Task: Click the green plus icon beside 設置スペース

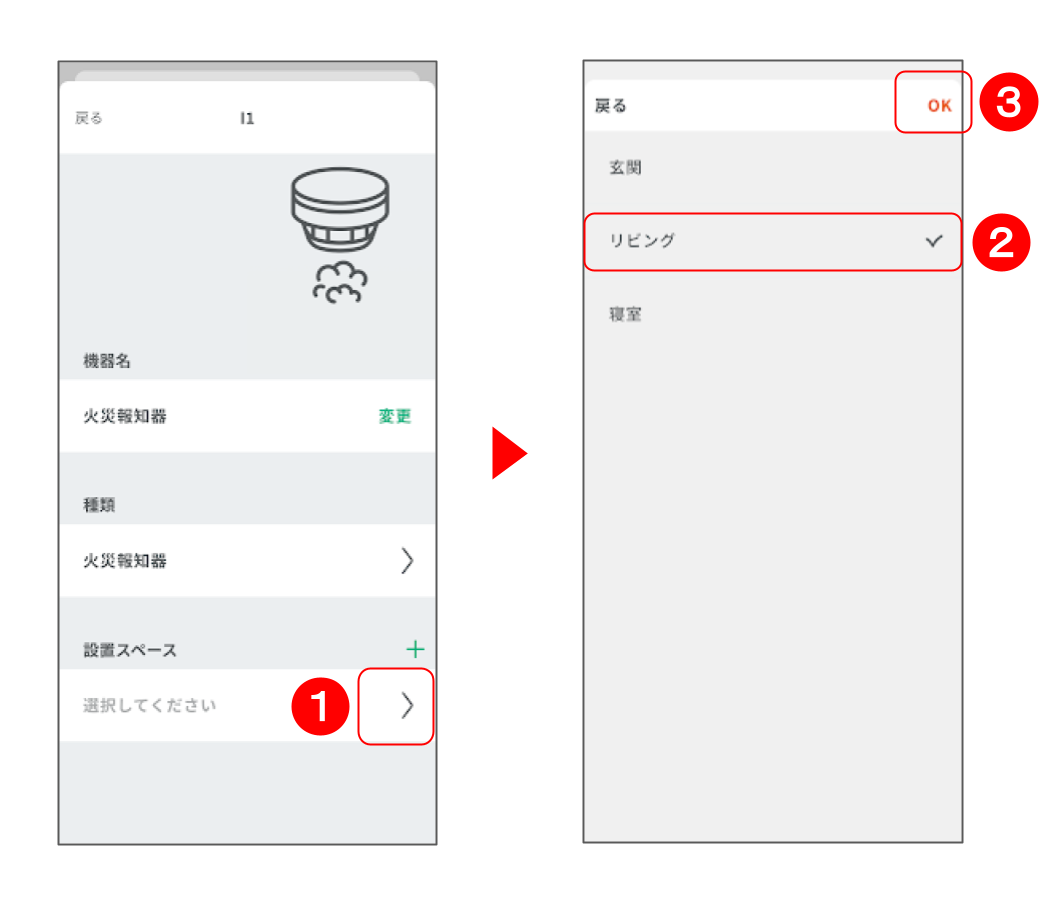Action: click(415, 649)
